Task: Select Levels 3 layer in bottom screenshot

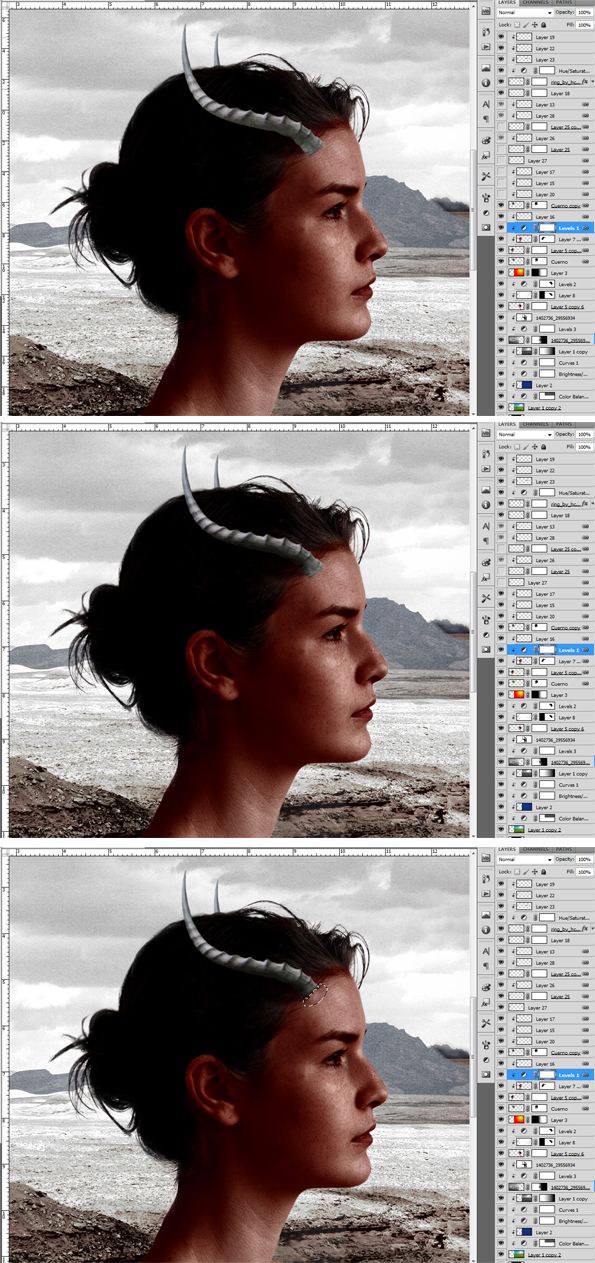Action: (550, 1176)
